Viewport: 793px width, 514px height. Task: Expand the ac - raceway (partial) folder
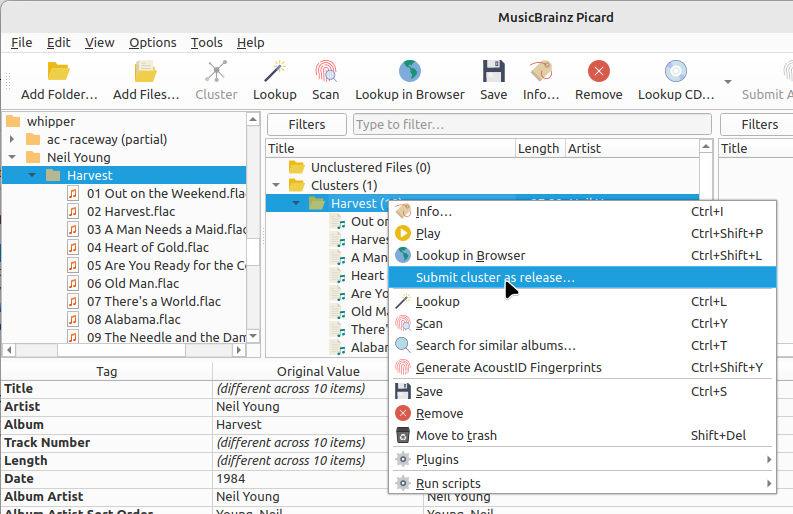(12, 139)
